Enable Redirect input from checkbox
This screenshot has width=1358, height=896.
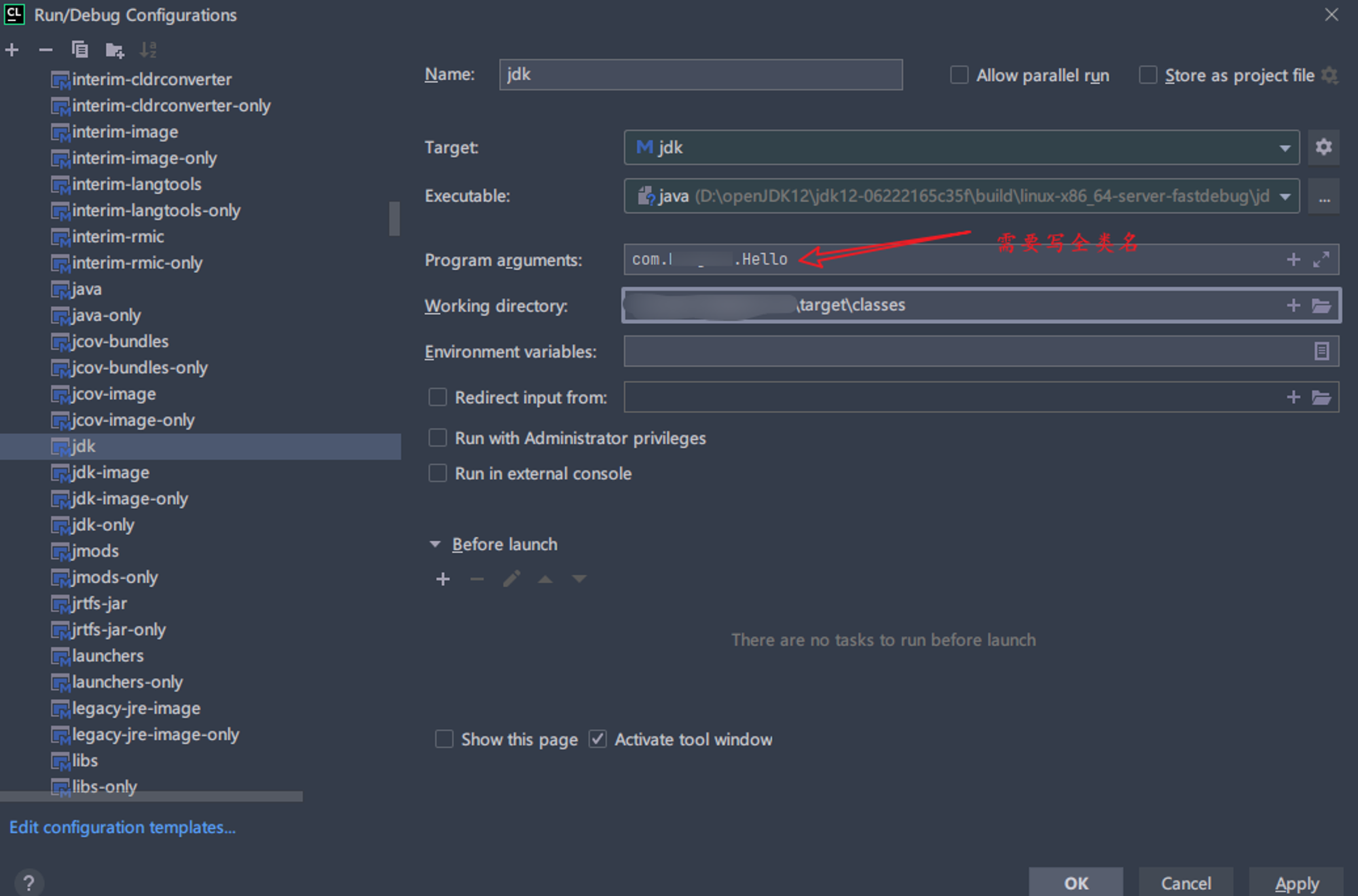tap(437, 397)
